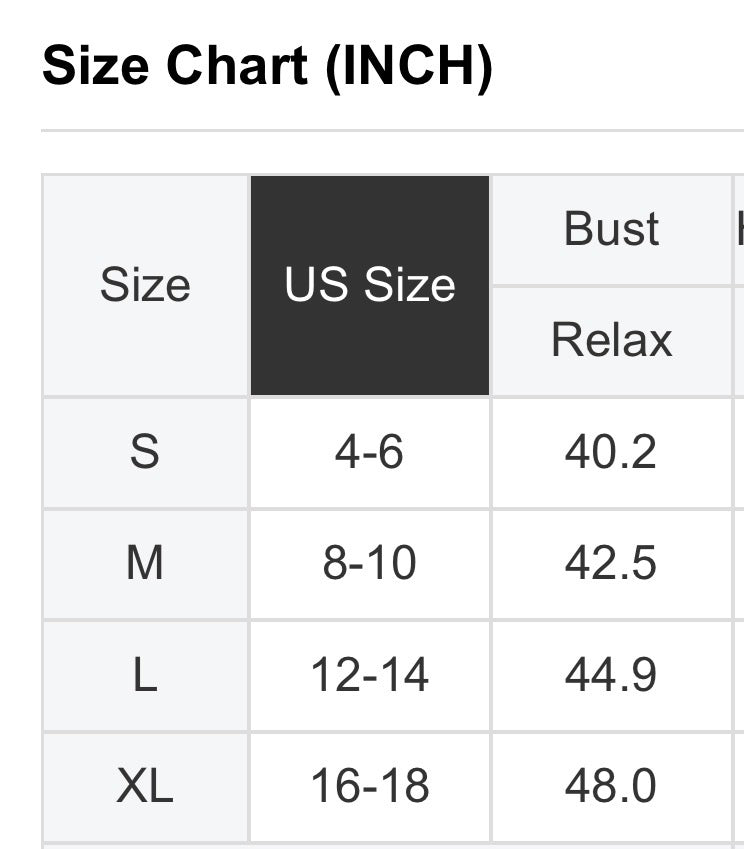The height and width of the screenshot is (849, 744).
Task: Select the L size row label
Action: pyautogui.click(x=145, y=675)
